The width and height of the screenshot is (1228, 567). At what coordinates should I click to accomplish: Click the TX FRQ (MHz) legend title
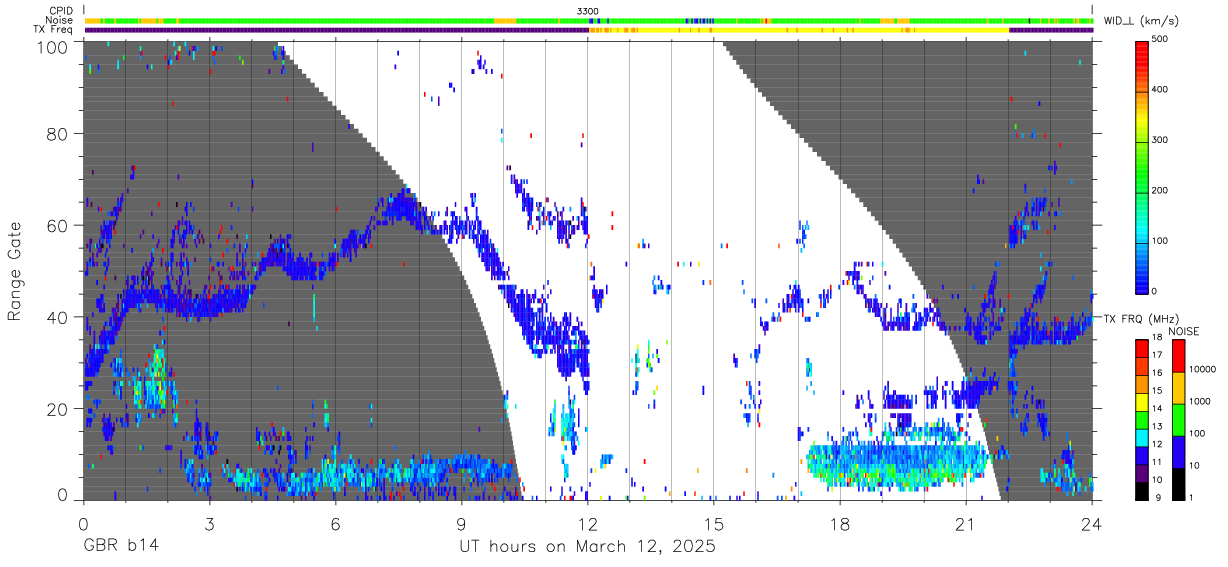1139,318
